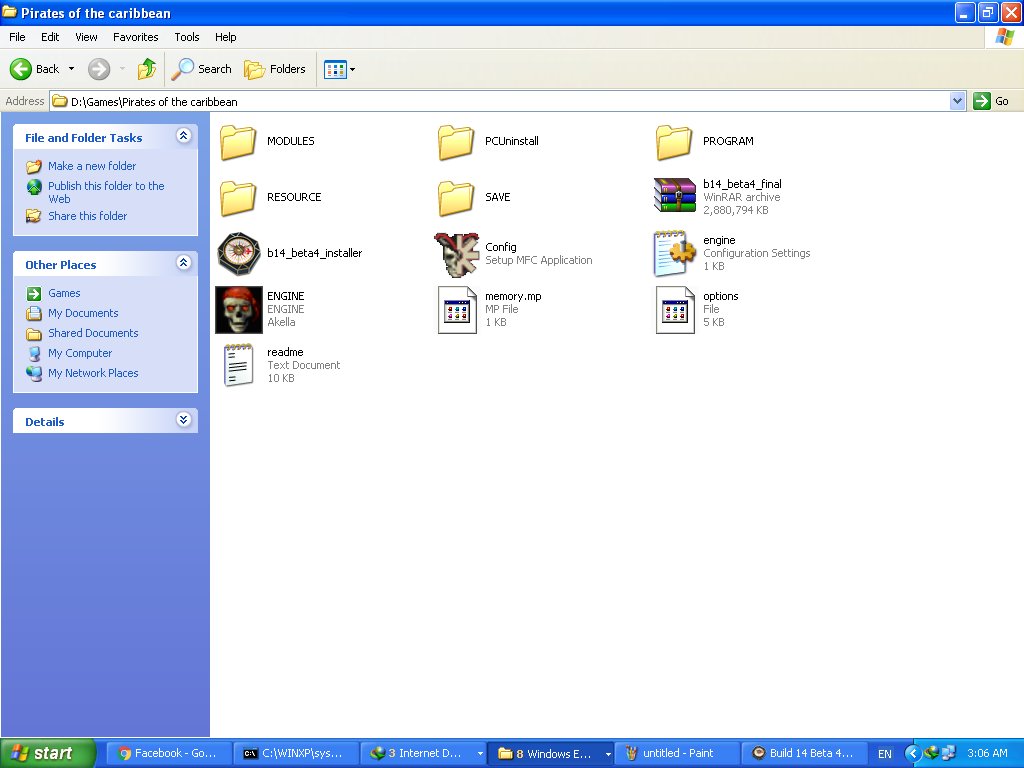Open Shared Documents link

[x=93, y=333]
